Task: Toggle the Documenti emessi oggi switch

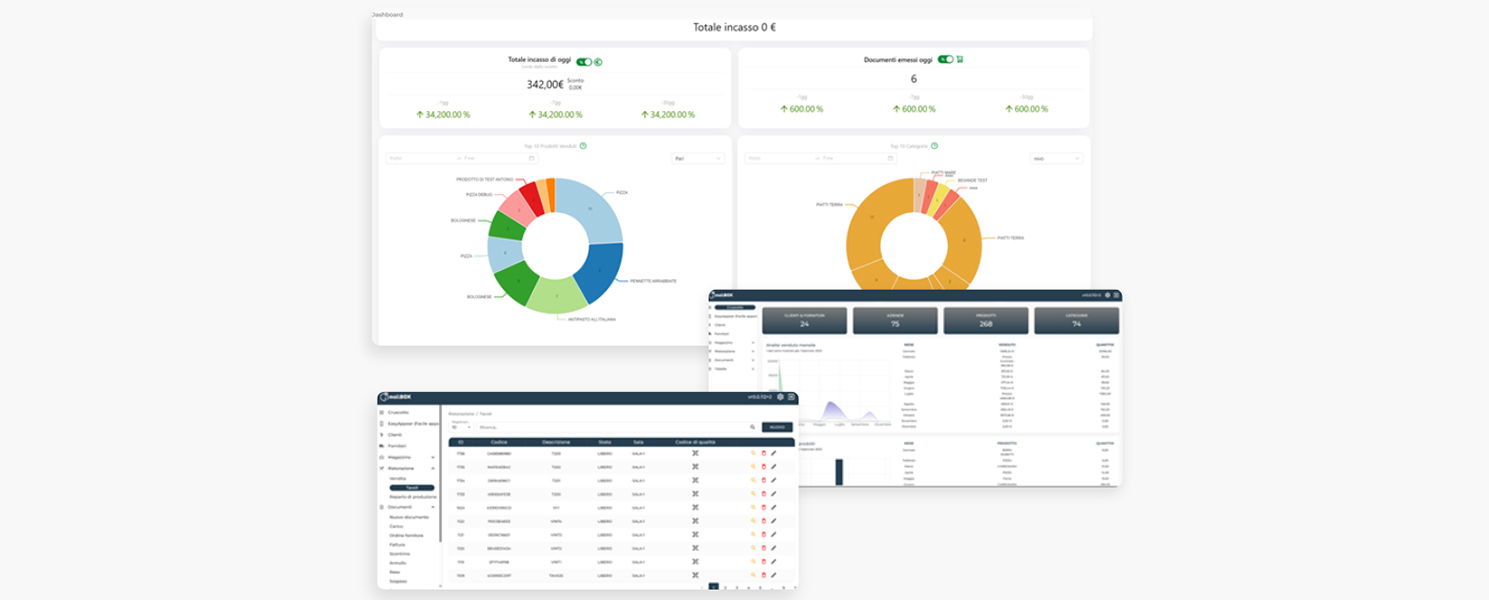Action: tap(945, 60)
